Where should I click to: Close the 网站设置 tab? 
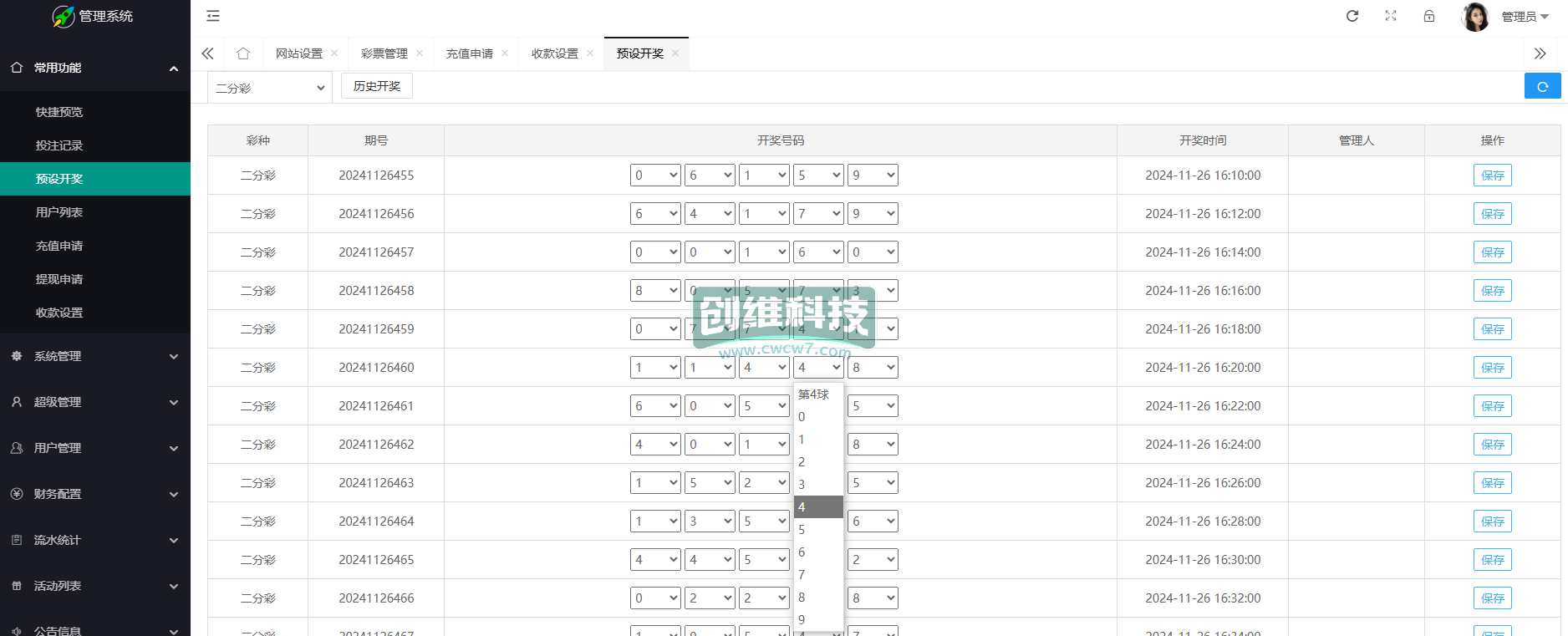[x=334, y=53]
